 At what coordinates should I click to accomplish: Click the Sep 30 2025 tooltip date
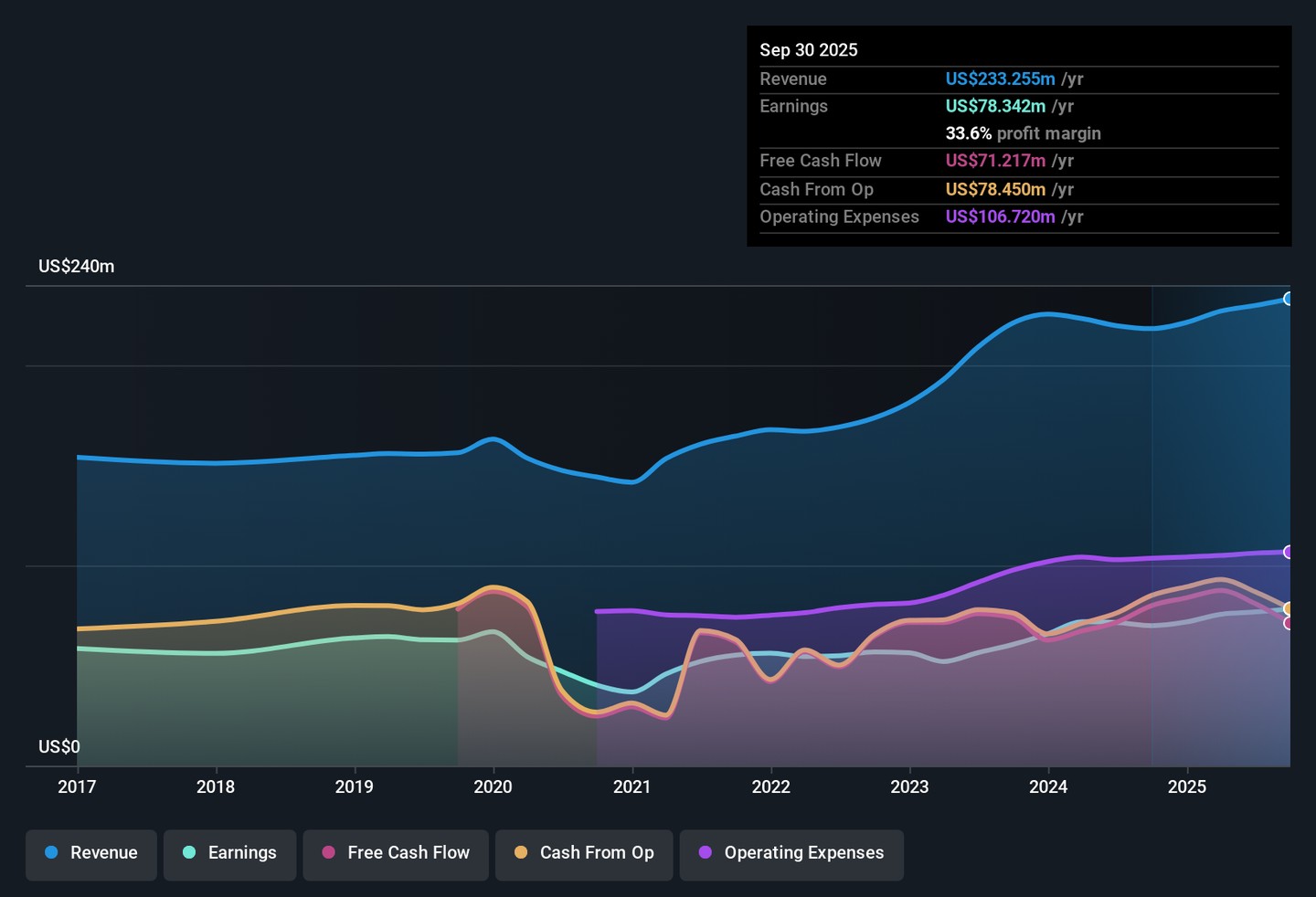click(x=809, y=50)
